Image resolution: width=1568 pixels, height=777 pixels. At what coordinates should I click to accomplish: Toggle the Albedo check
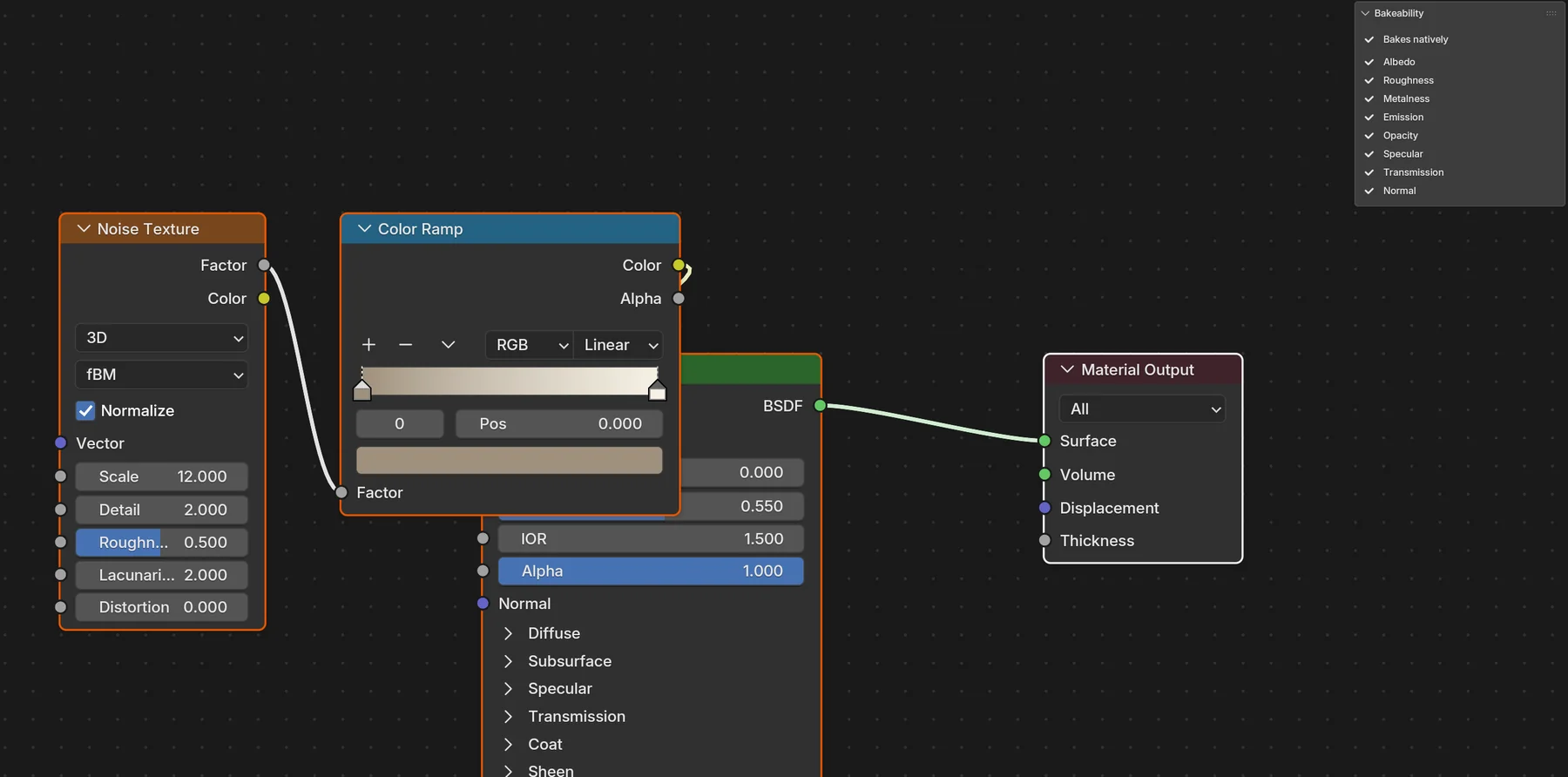[1369, 62]
